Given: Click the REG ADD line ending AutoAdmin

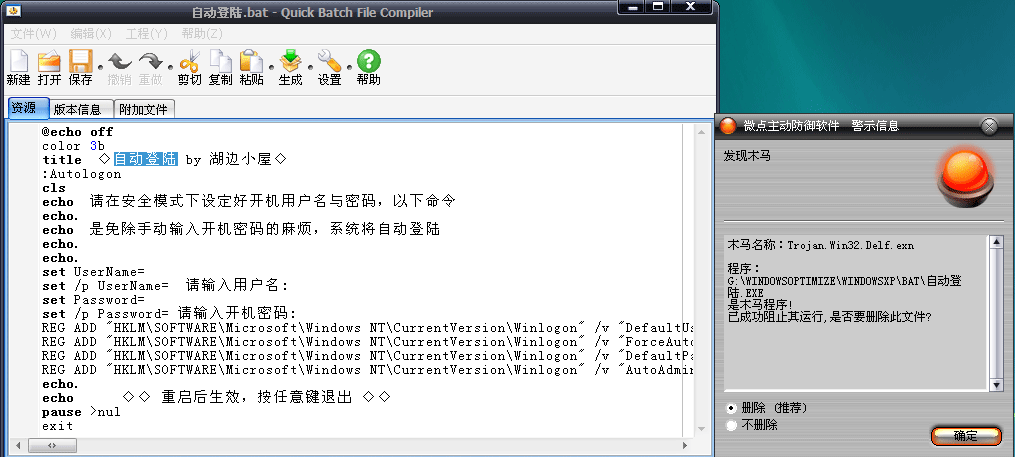Looking at the screenshot, I should [x=368, y=370].
